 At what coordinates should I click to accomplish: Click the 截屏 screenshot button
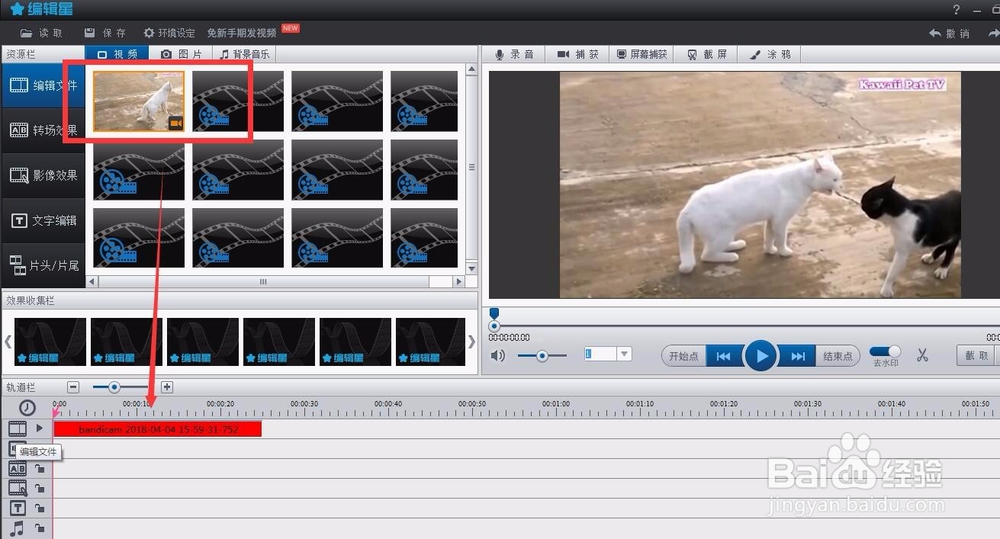coord(707,54)
